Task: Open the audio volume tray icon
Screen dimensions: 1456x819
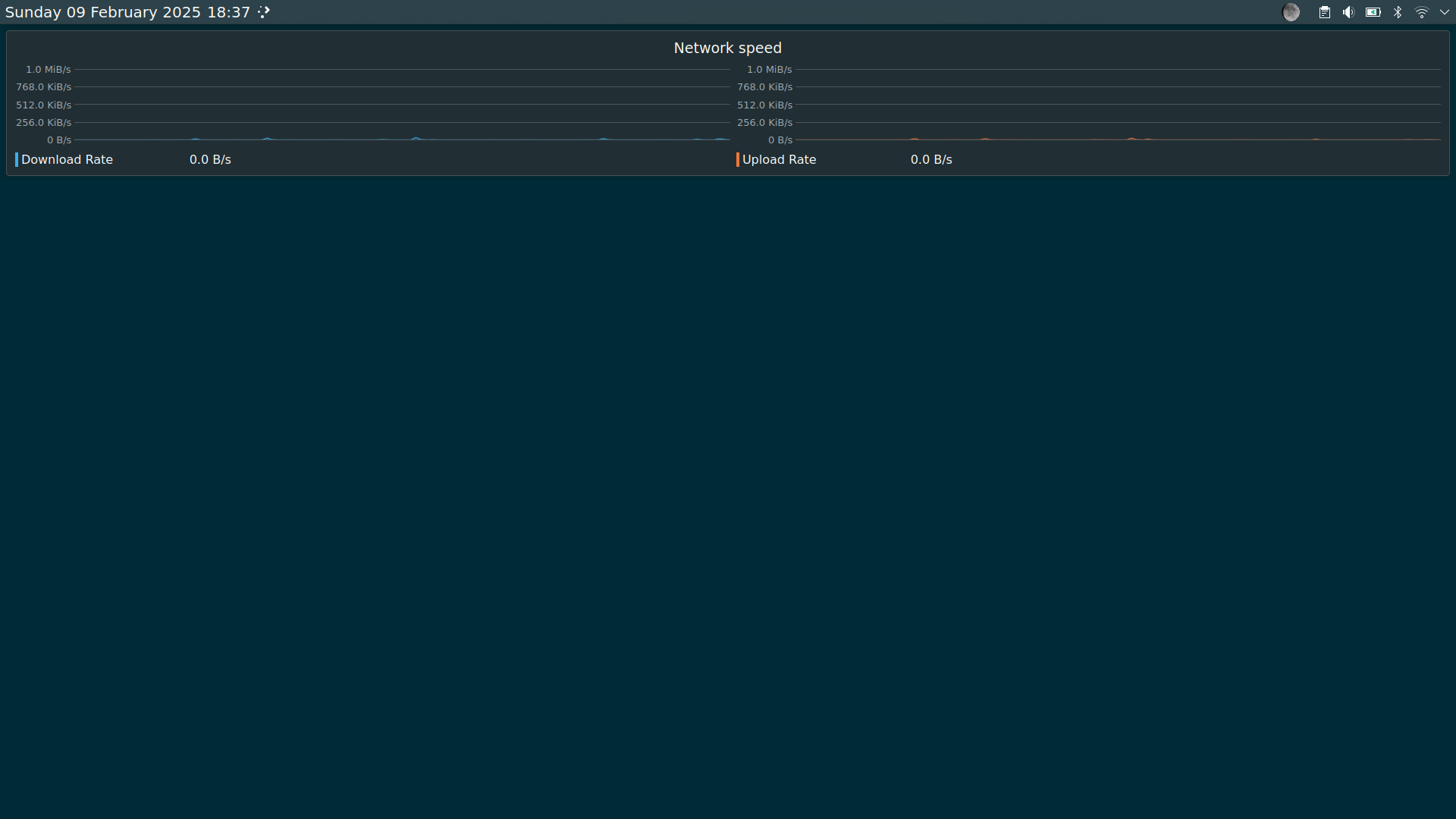Action: [x=1348, y=12]
